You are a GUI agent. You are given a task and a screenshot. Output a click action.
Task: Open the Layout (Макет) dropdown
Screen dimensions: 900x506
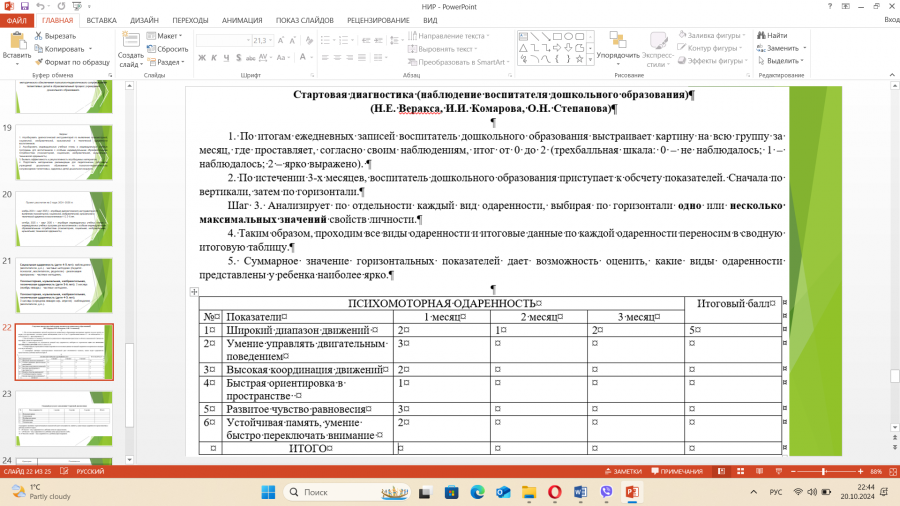click(165, 36)
